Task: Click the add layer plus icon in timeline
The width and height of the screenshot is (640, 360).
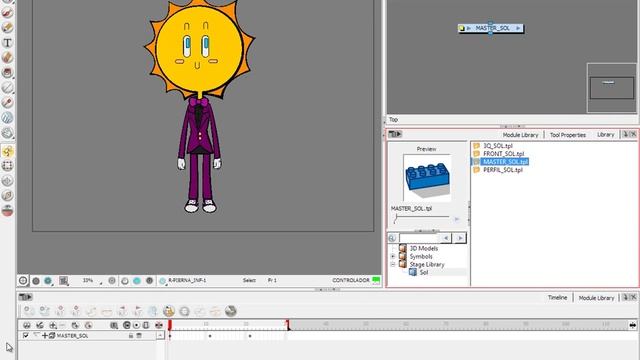Action: click(53, 325)
